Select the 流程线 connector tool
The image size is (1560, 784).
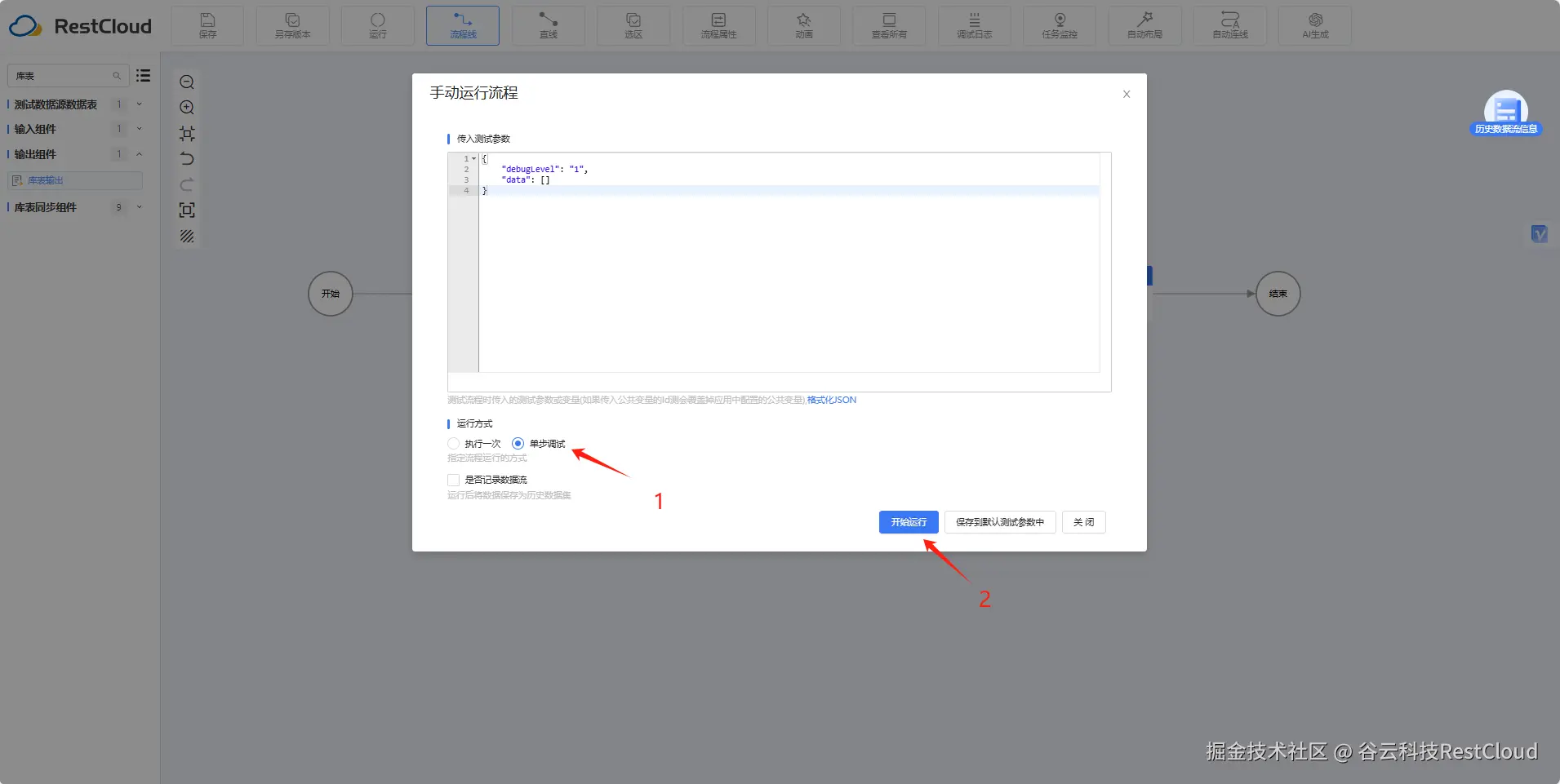click(x=463, y=25)
